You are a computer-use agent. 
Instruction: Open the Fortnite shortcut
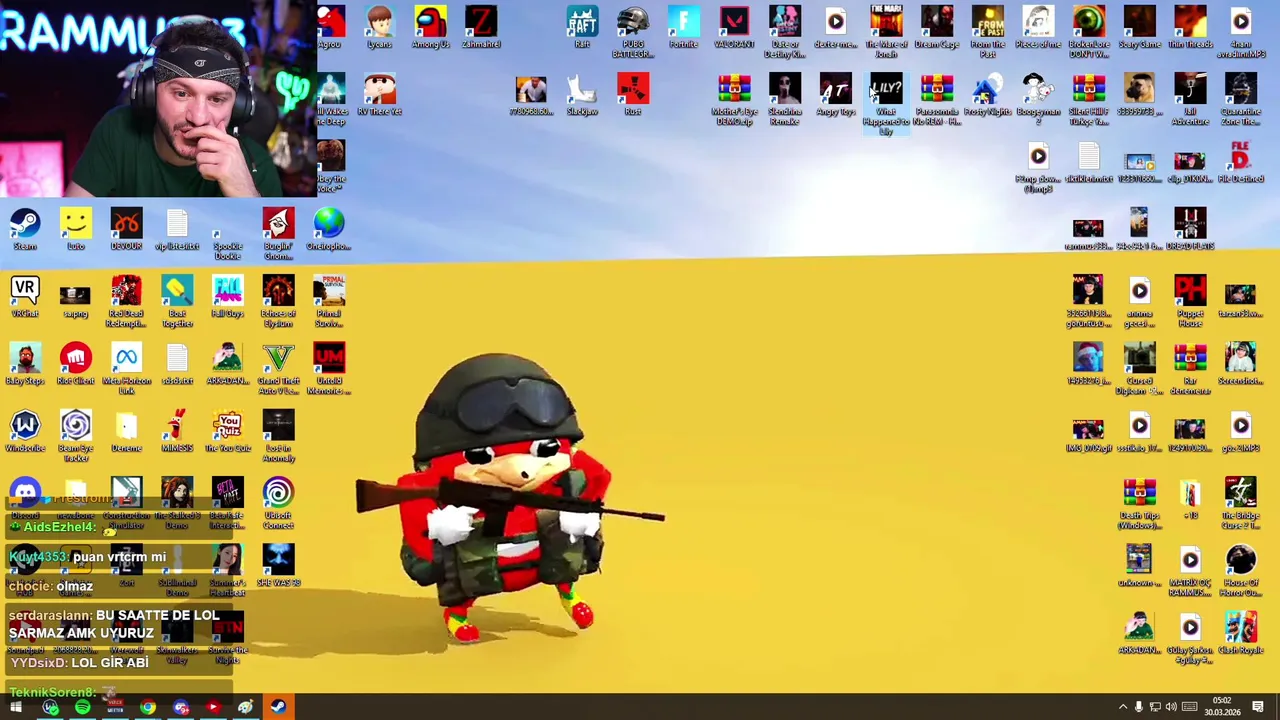684,27
